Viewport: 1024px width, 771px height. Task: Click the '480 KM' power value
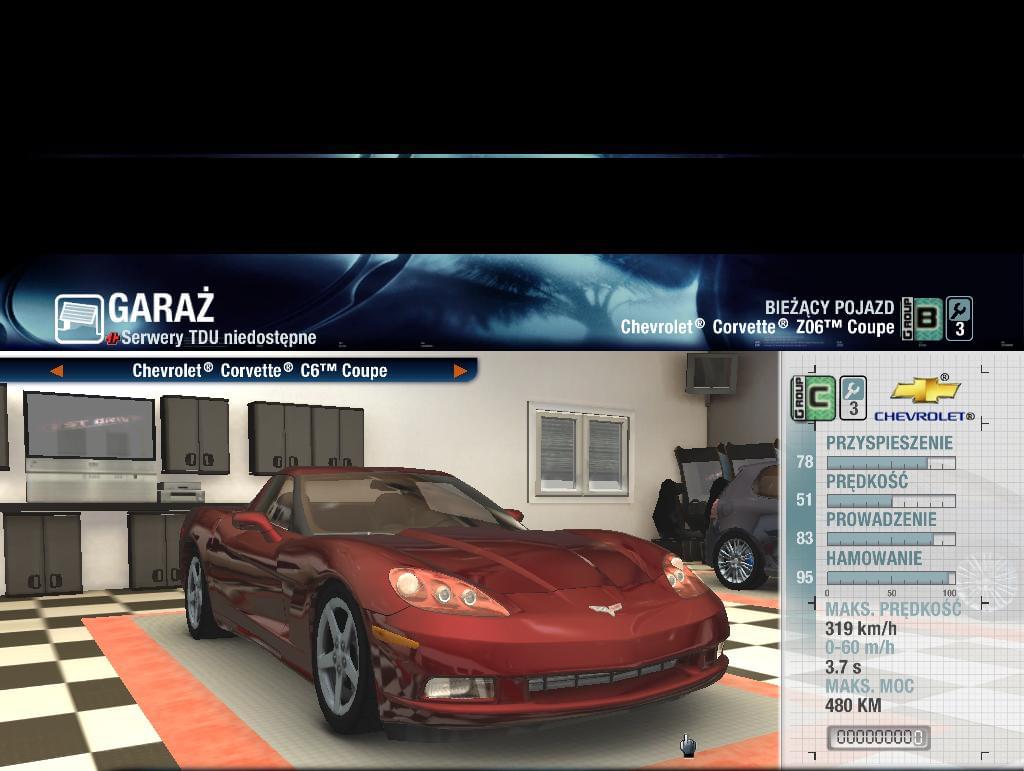click(853, 706)
